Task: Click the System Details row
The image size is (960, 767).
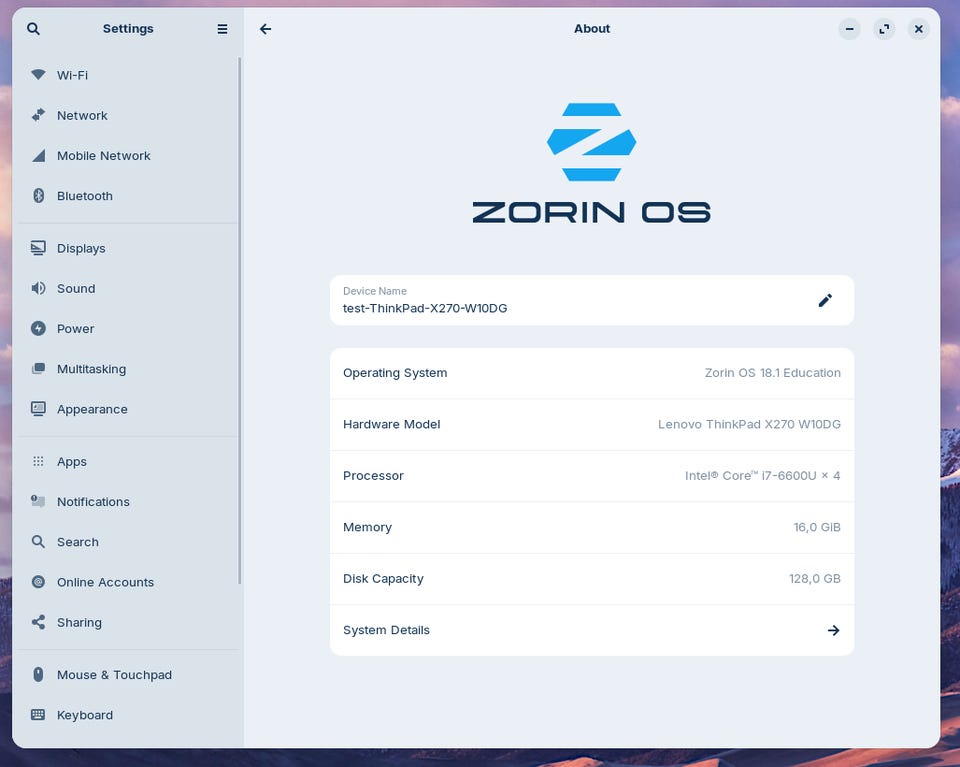Action: tap(591, 630)
